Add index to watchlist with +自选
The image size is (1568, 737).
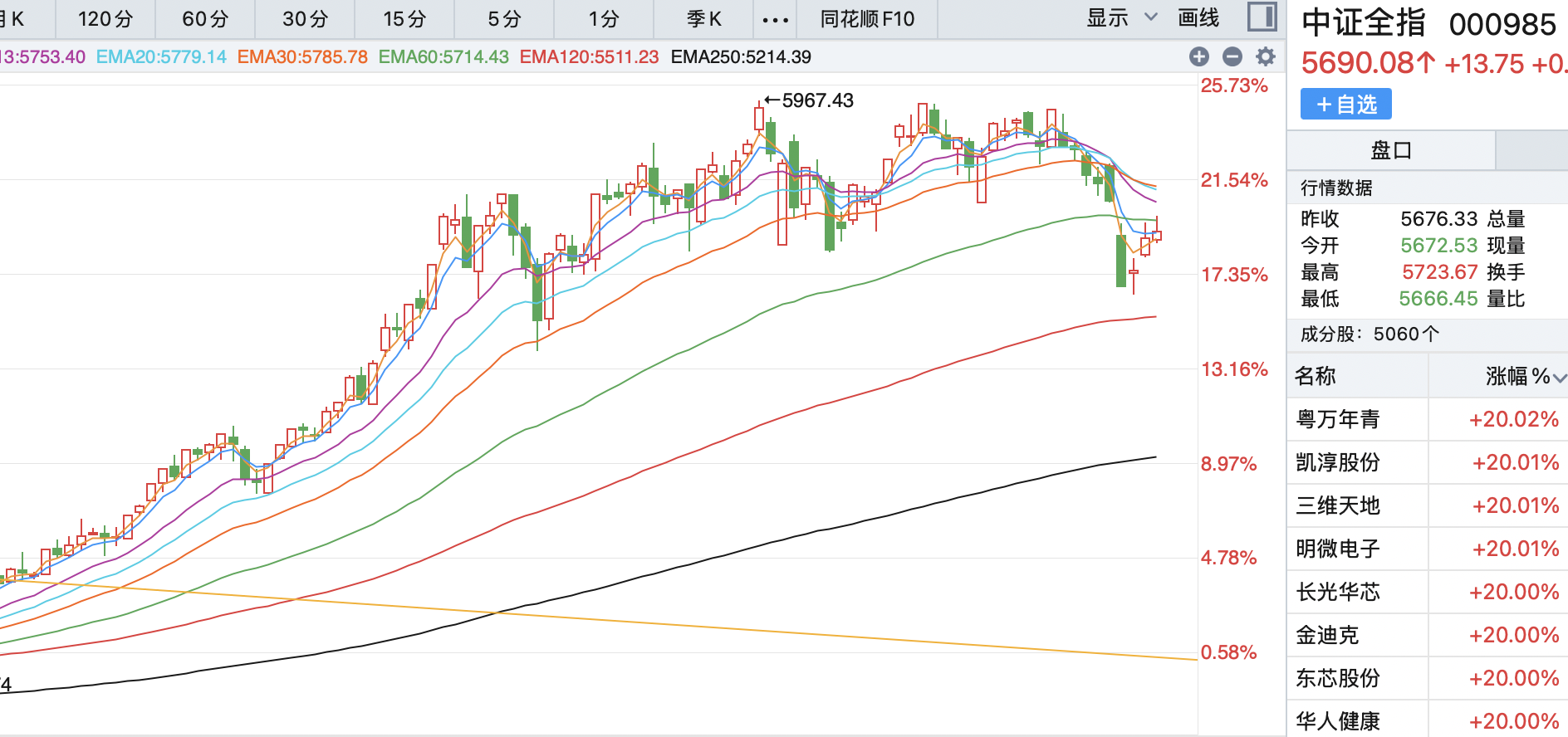click(x=1345, y=105)
